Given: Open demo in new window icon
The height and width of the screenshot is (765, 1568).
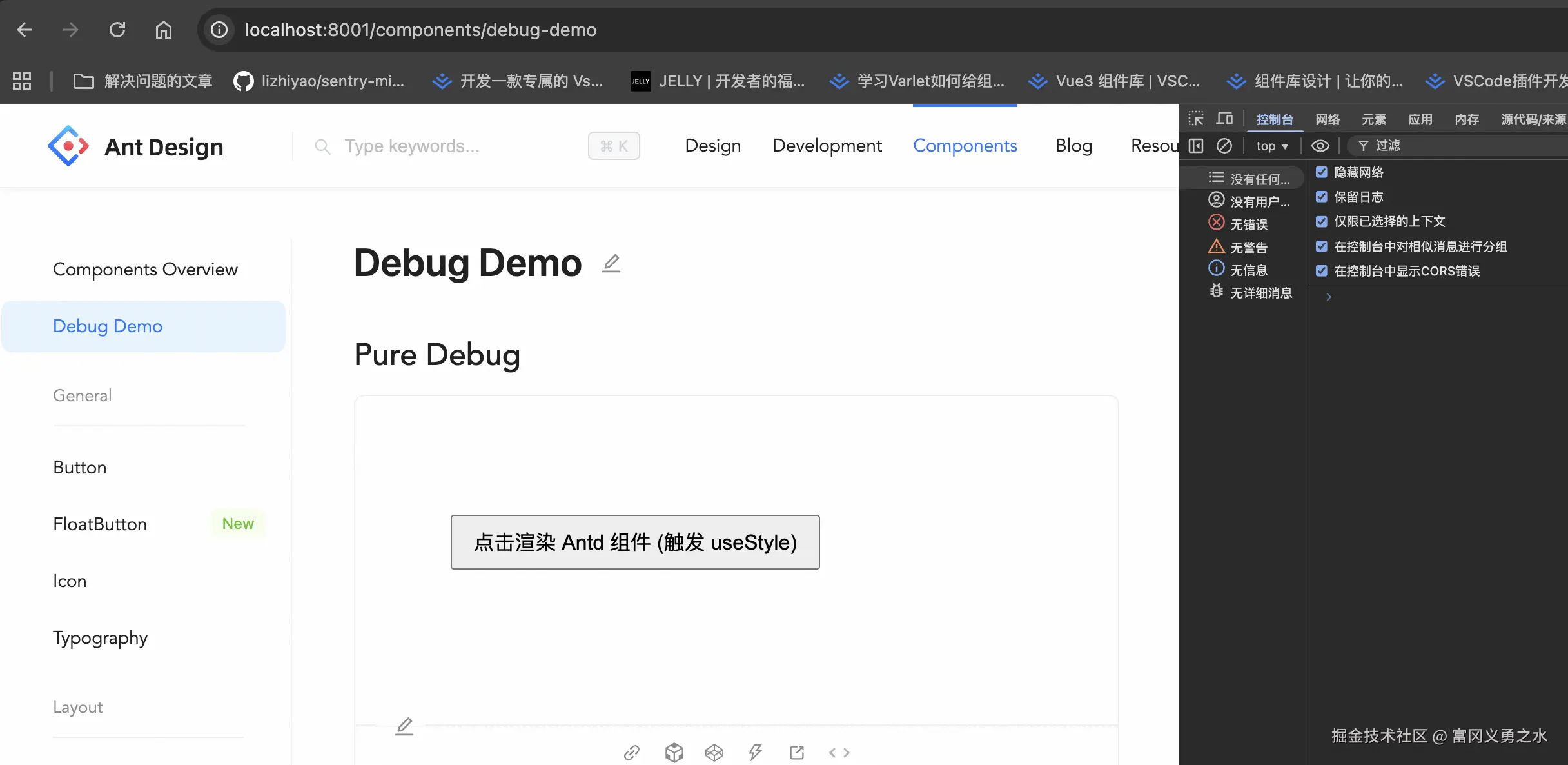Looking at the screenshot, I should point(797,752).
